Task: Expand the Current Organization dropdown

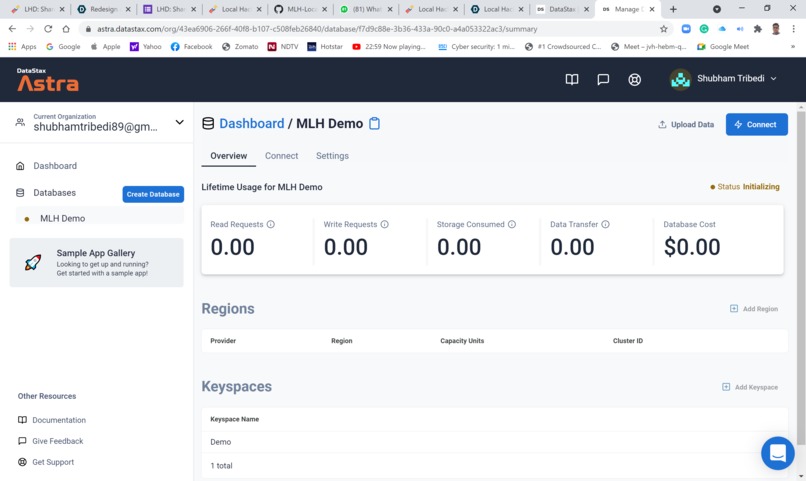Action: click(179, 122)
